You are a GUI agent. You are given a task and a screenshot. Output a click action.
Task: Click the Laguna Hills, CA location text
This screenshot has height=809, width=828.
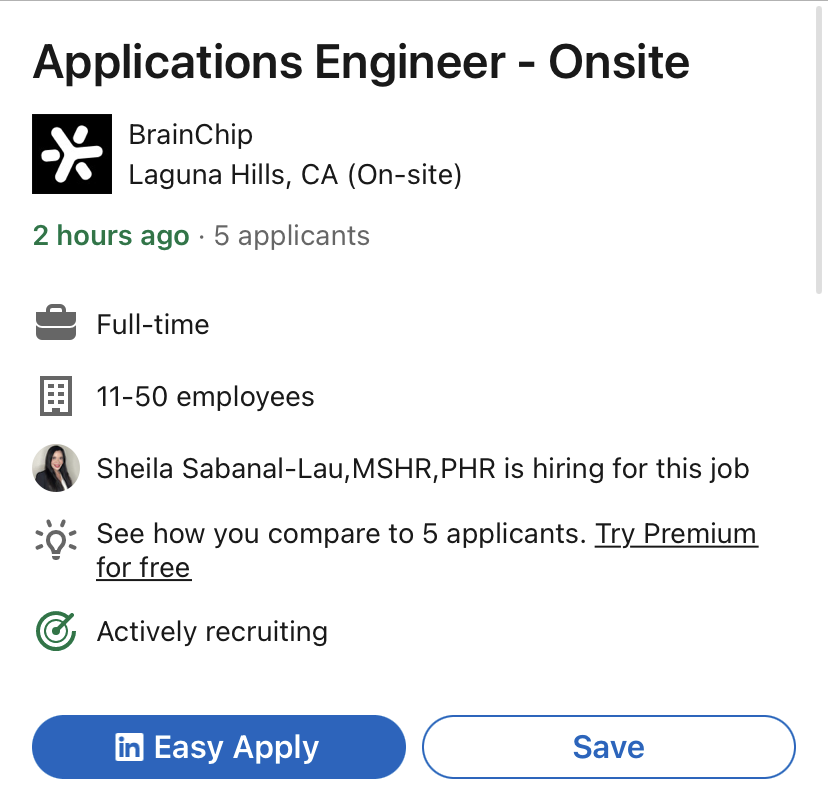pyautogui.click(x=295, y=176)
